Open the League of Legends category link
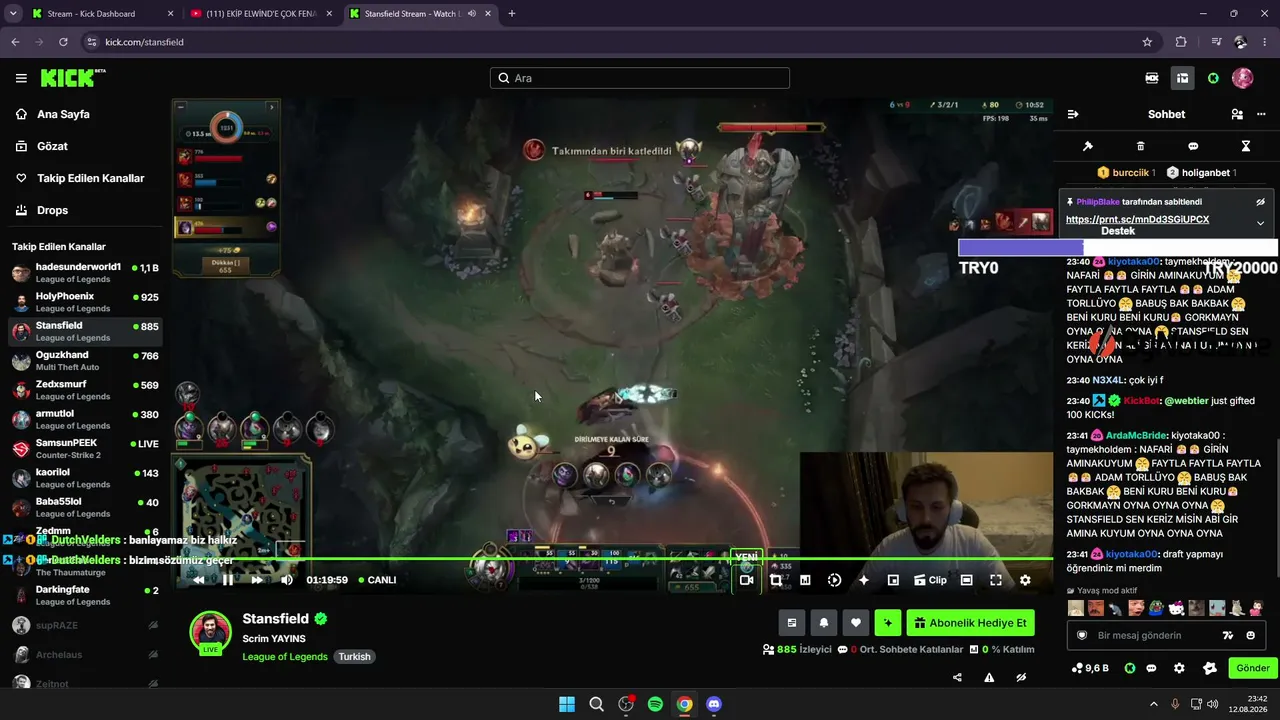Image resolution: width=1280 pixels, height=720 pixels. tap(285, 657)
